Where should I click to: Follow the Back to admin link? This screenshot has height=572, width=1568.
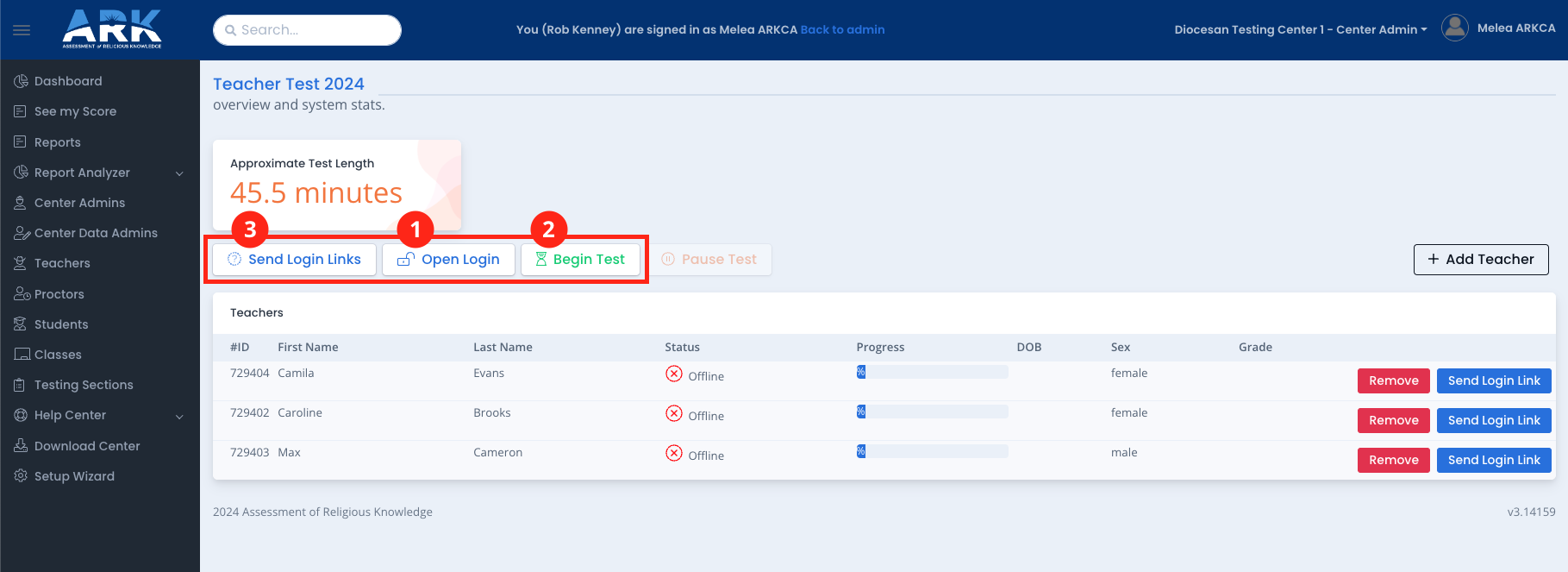[842, 29]
